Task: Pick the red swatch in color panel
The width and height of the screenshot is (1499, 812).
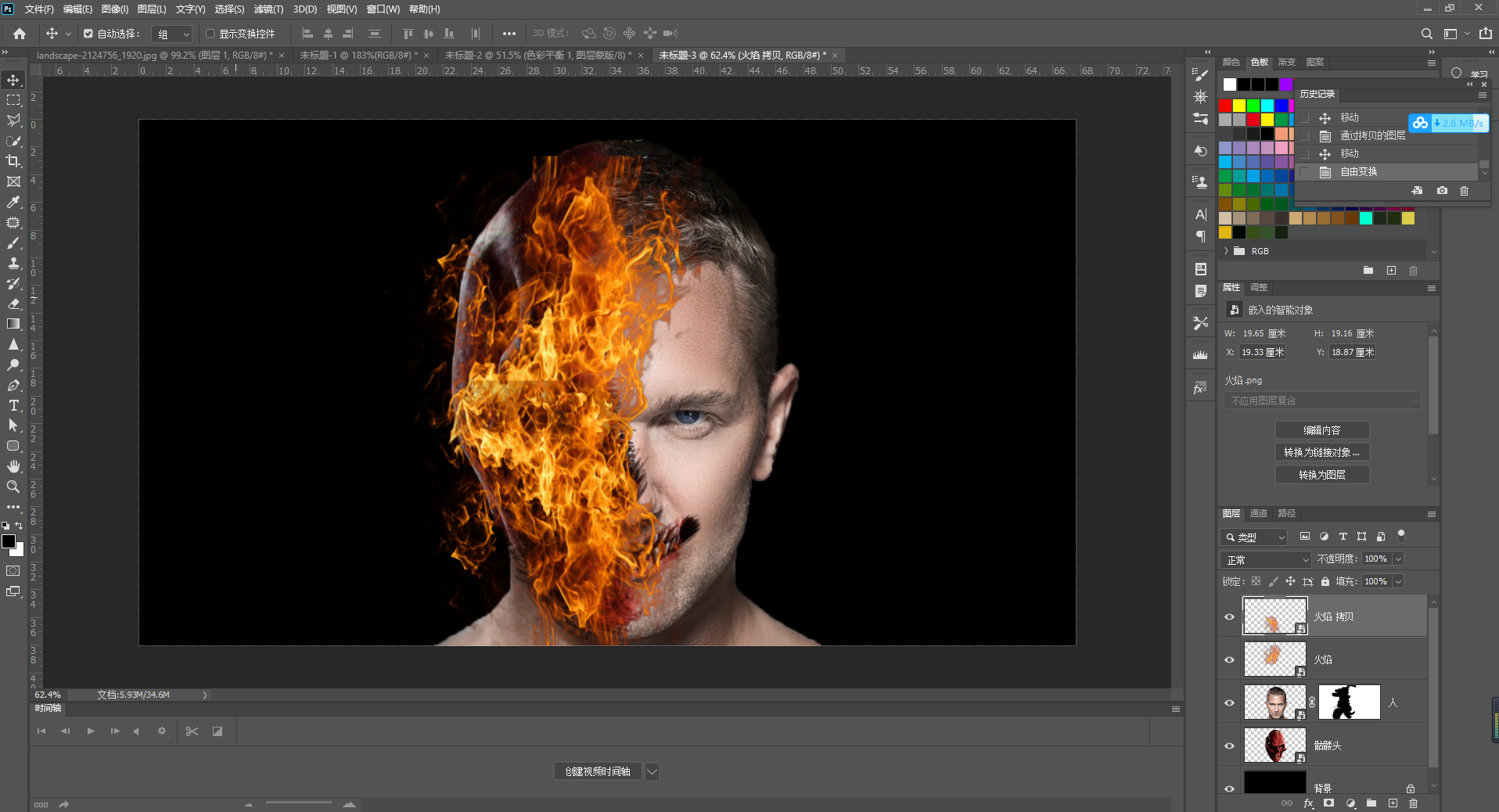Action: tap(1225, 106)
